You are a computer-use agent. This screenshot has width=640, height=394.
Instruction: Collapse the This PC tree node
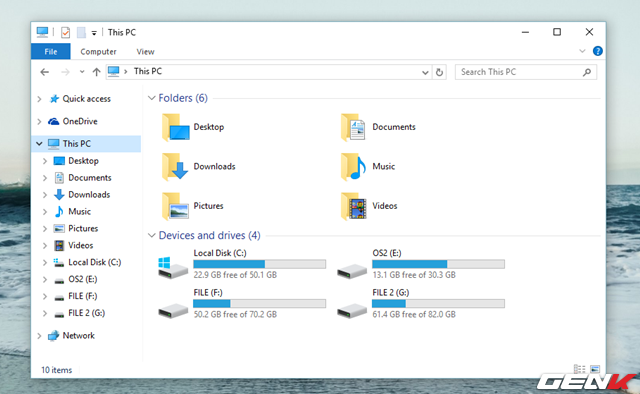tap(39, 144)
